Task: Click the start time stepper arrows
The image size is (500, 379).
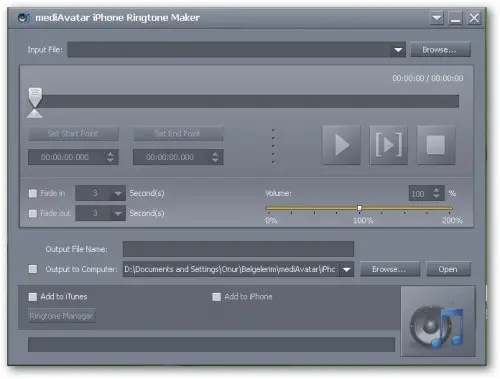Action: (x=110, y=157)
